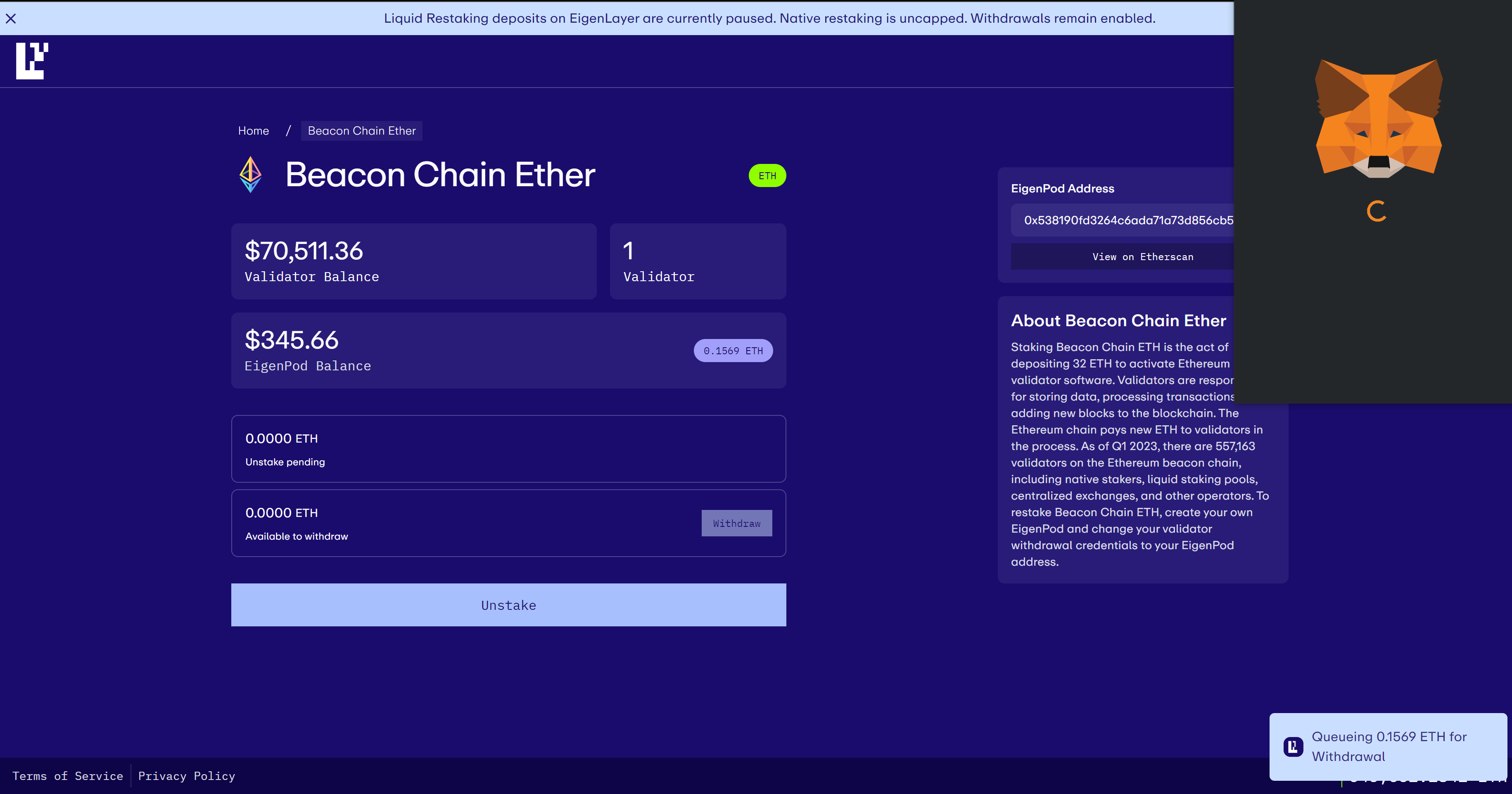The width and height of the screenshot is (1512, 794).
Task: Click the $70,511.36 Validator Balance card
Action: pos(413,261)
